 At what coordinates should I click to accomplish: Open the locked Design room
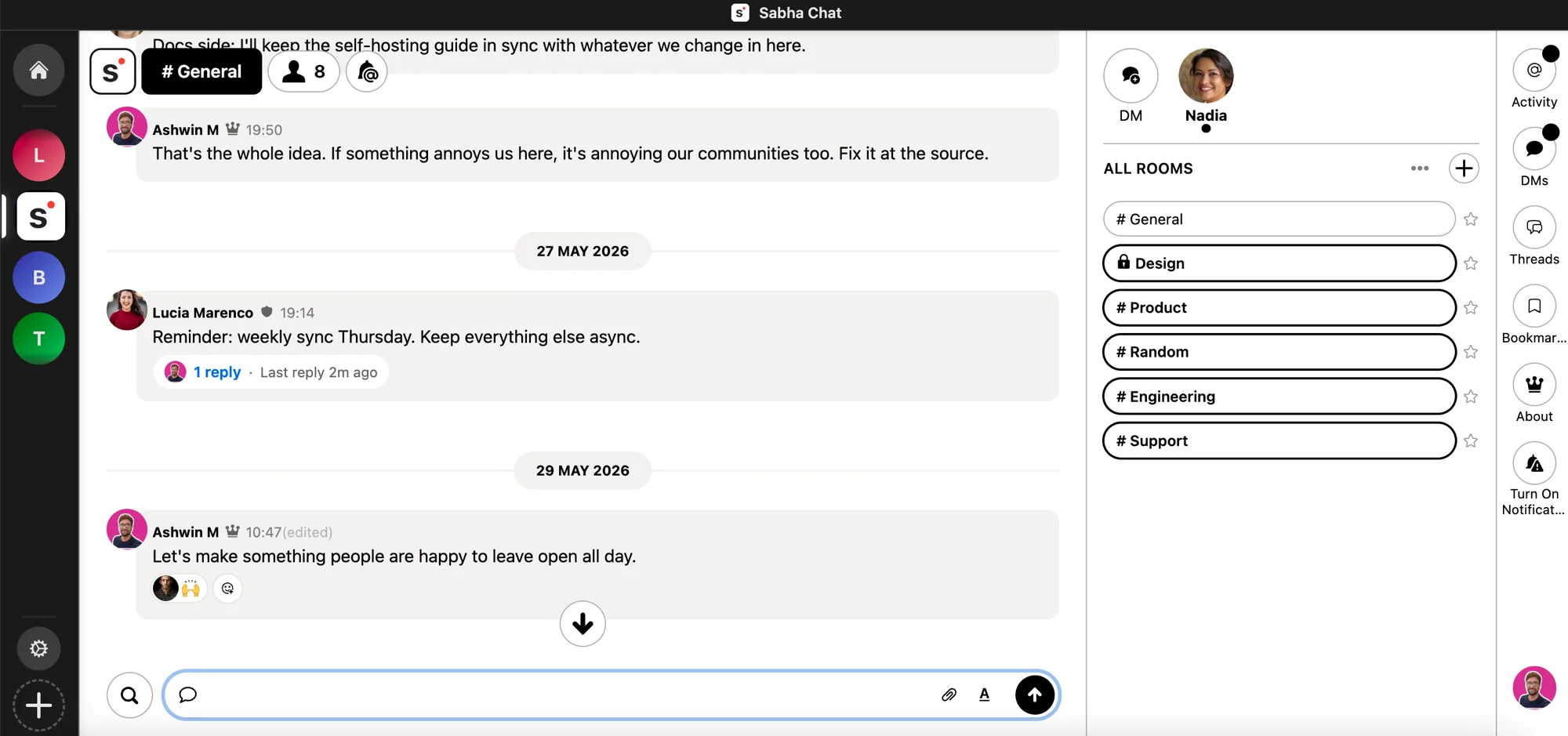tap(1279, 263)
